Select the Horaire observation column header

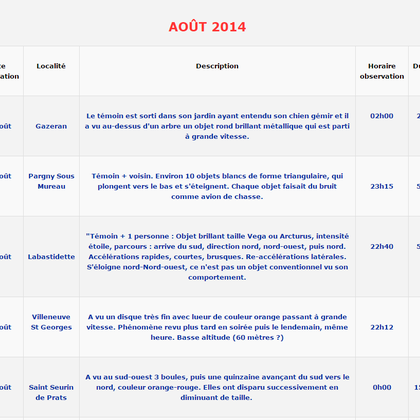point(382,71)
